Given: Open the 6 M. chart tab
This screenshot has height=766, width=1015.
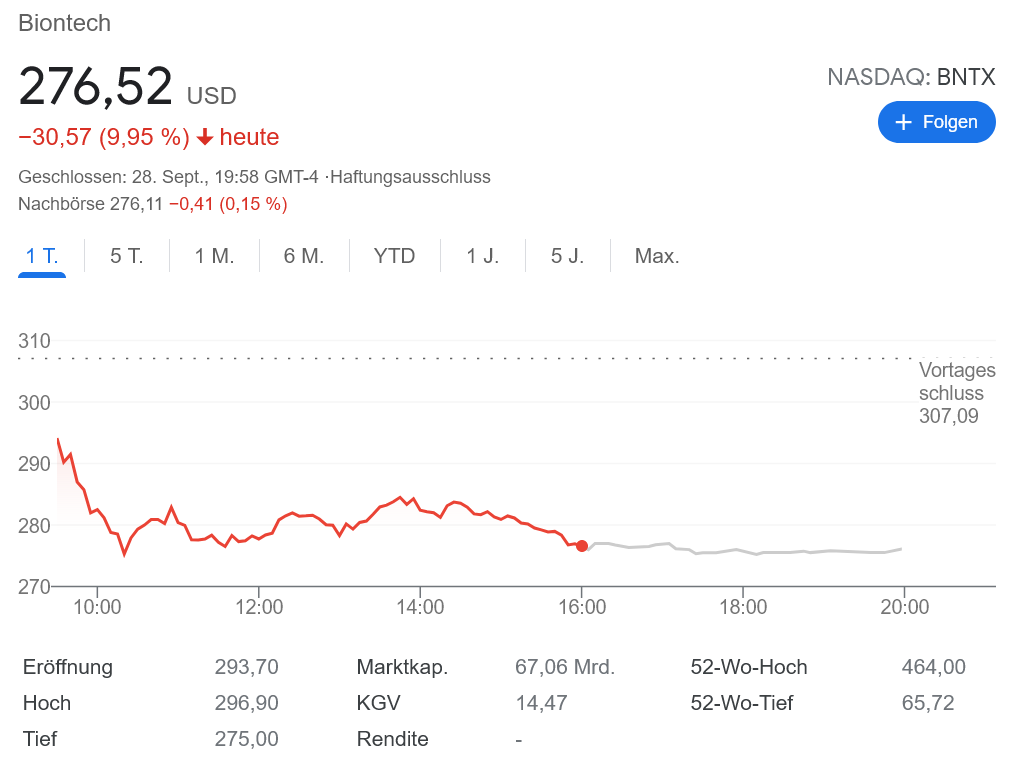Looking at the screenshot, I should coord(304,256).
